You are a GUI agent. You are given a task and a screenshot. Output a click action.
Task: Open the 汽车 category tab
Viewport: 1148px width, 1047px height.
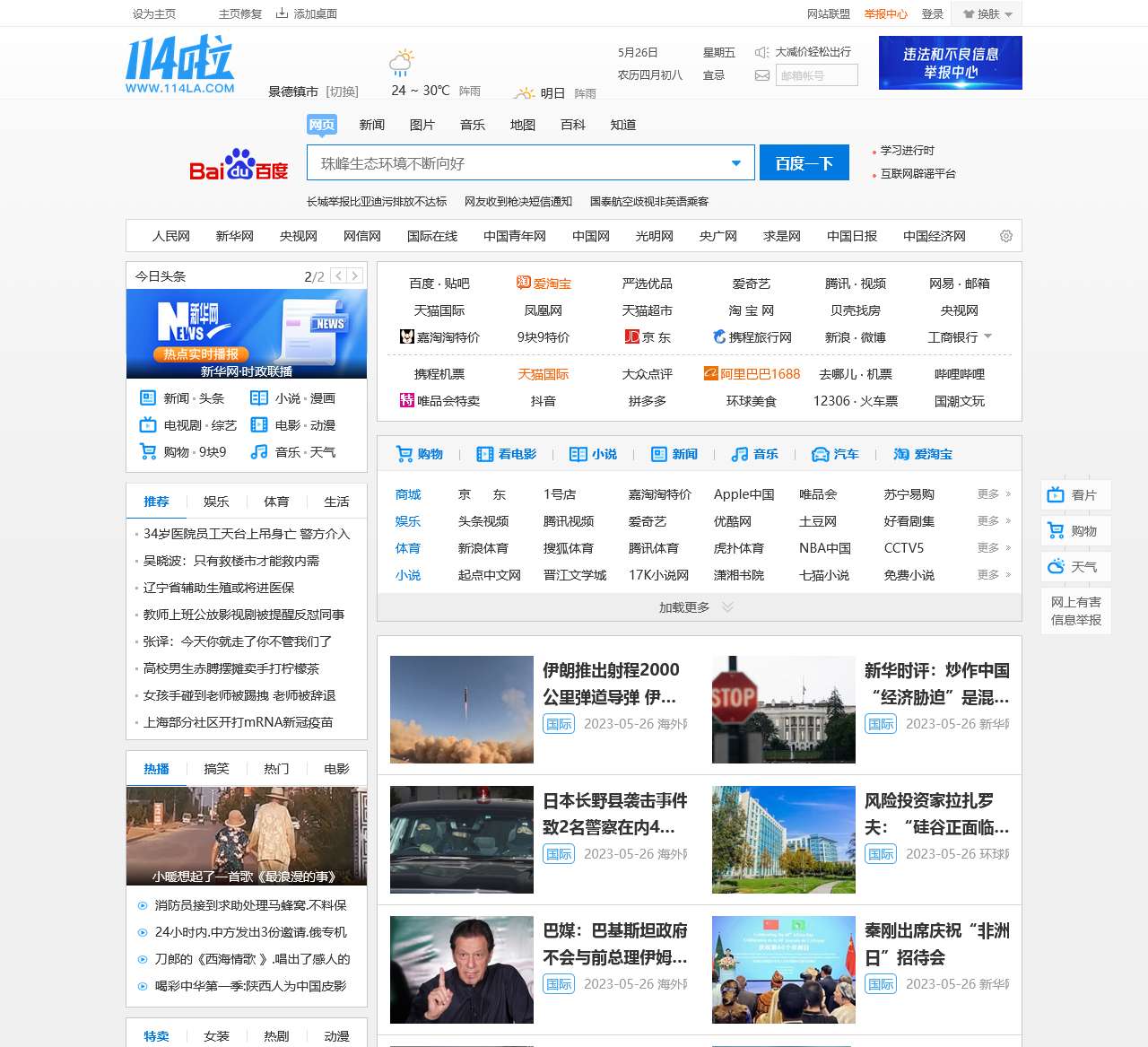pyautogui.click(x=835, y=454)
